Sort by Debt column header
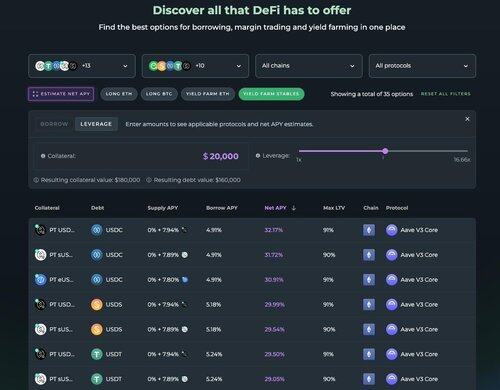500x390 pixels. [x=97, y=208]
